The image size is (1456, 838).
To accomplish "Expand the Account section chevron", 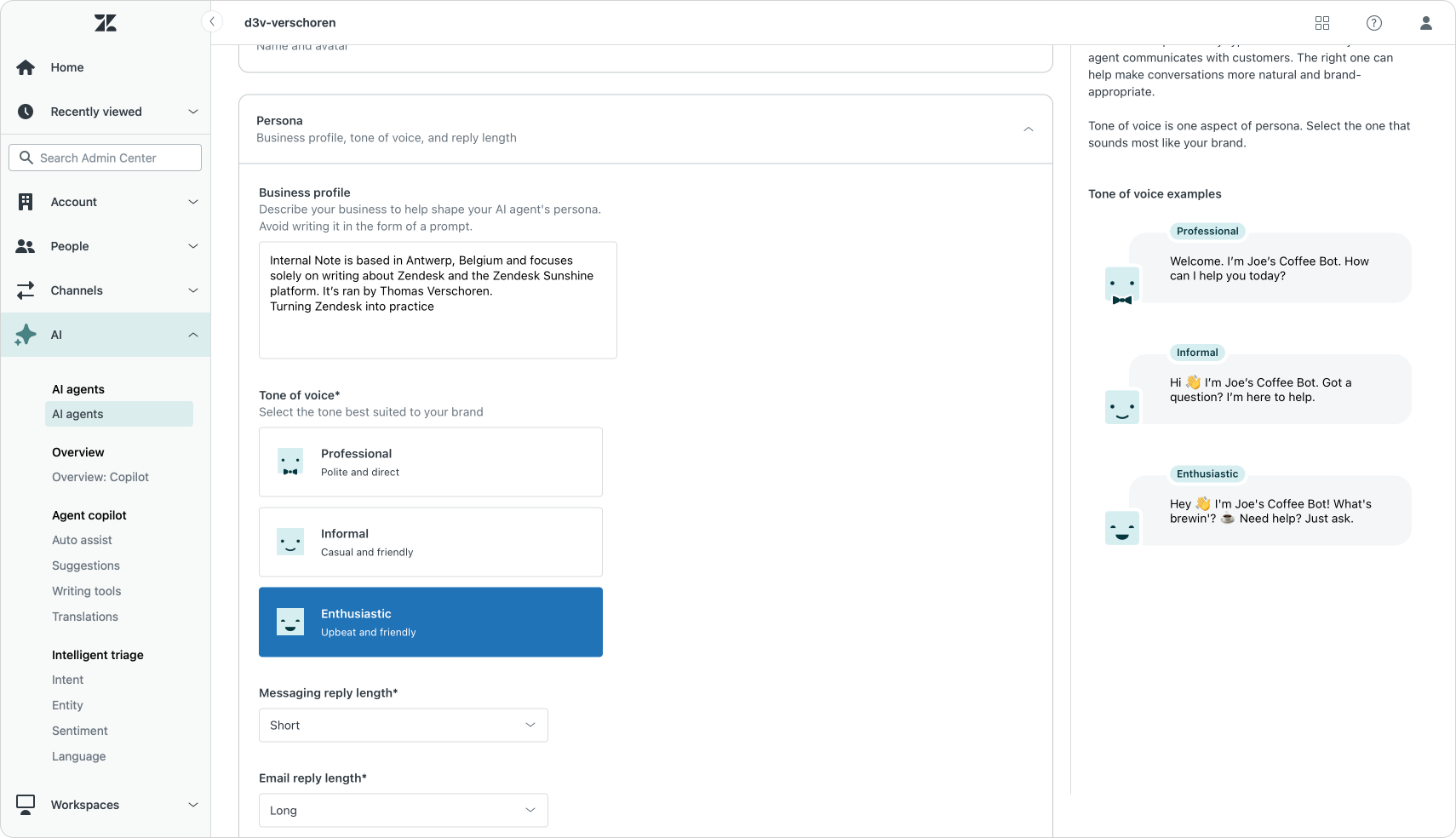I will click(x=193, y=202).
